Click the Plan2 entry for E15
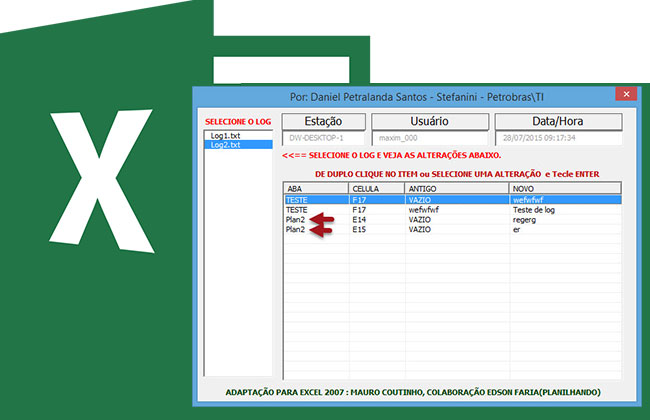Viewport: 650px width, 420px height. coord(295,229)
